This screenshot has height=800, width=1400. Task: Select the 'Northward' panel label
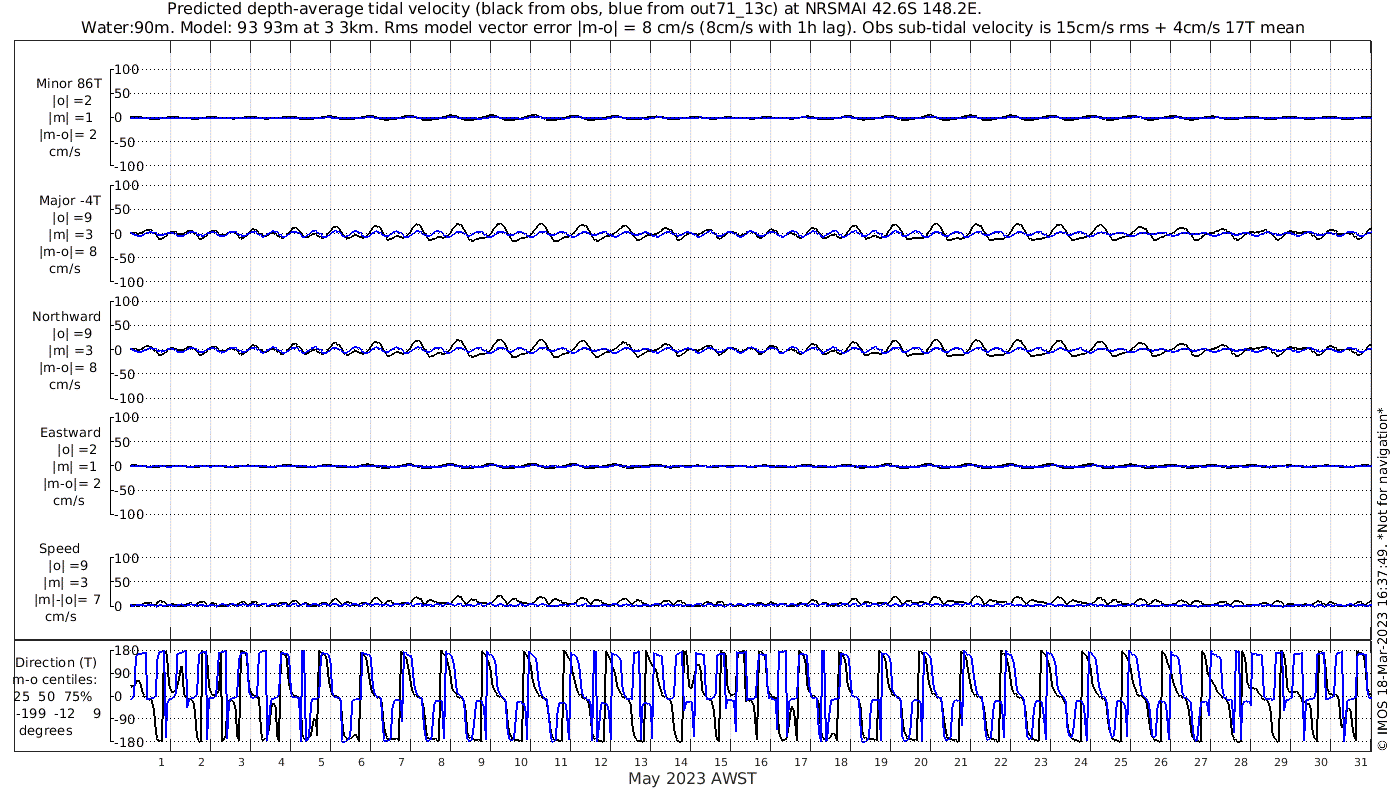pyautogui.click(x=67, y=317)
